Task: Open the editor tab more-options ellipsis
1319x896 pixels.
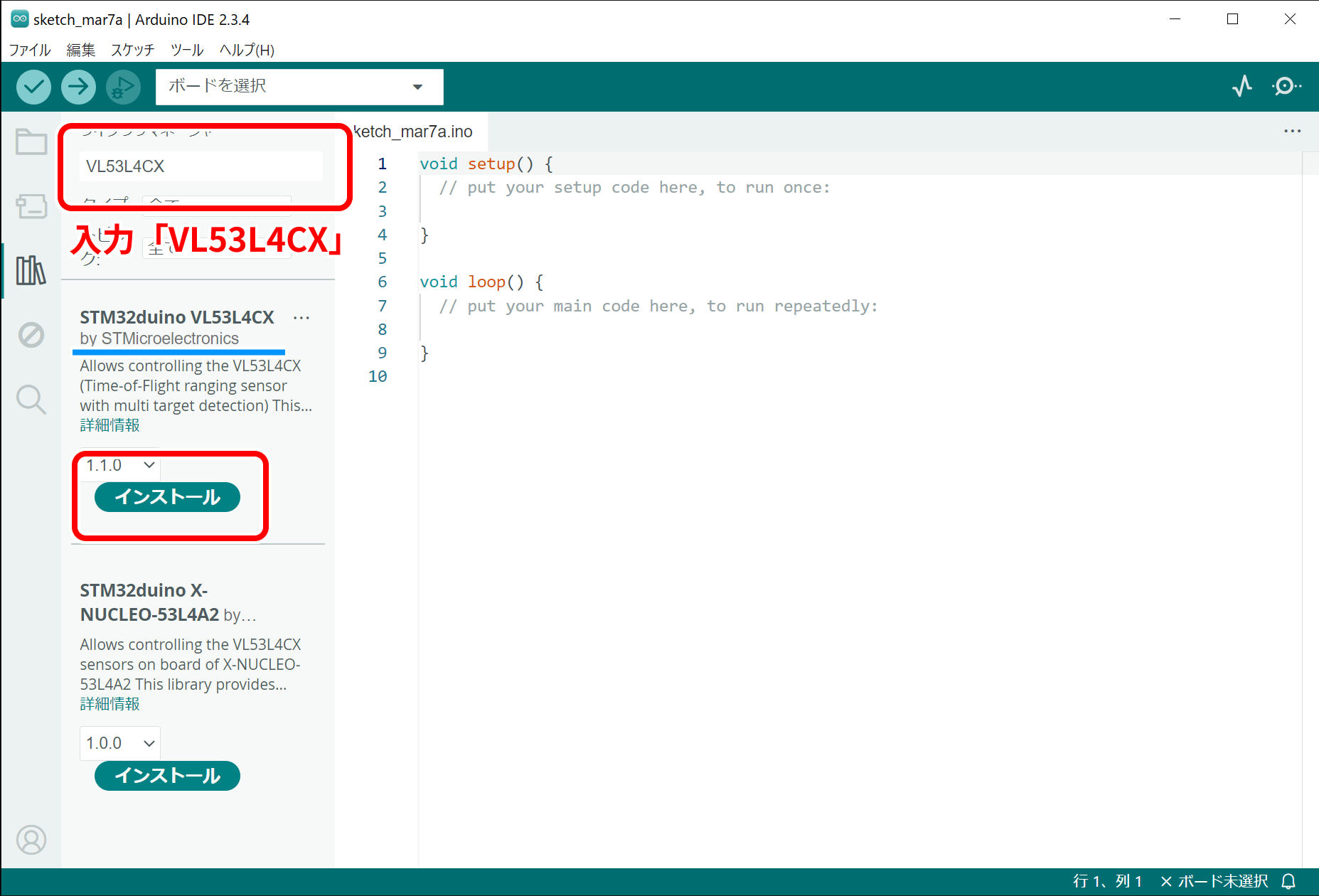Action: 1292,131
